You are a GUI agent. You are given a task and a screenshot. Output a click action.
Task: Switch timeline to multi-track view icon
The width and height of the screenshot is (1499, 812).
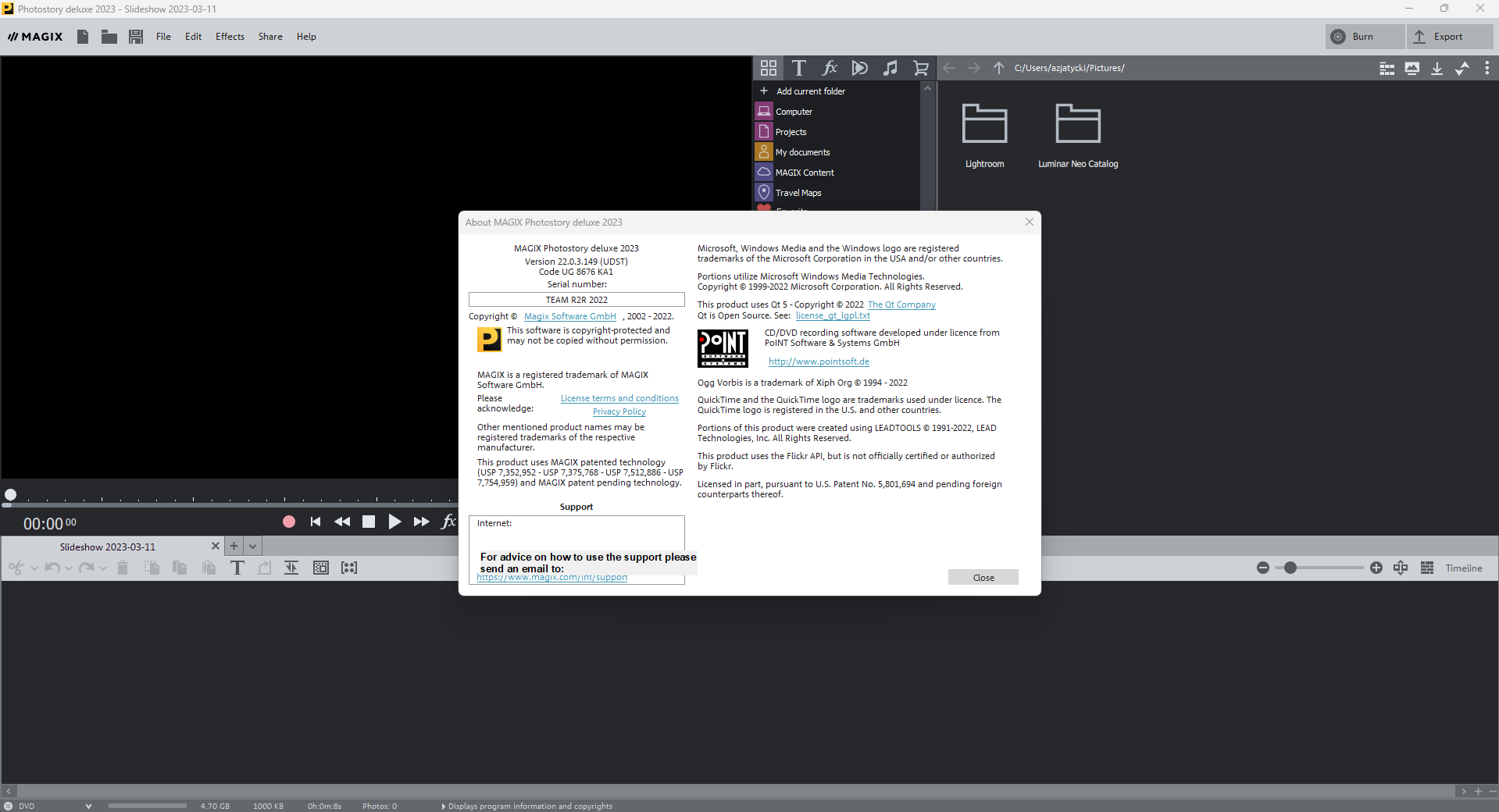[1427, 568]
